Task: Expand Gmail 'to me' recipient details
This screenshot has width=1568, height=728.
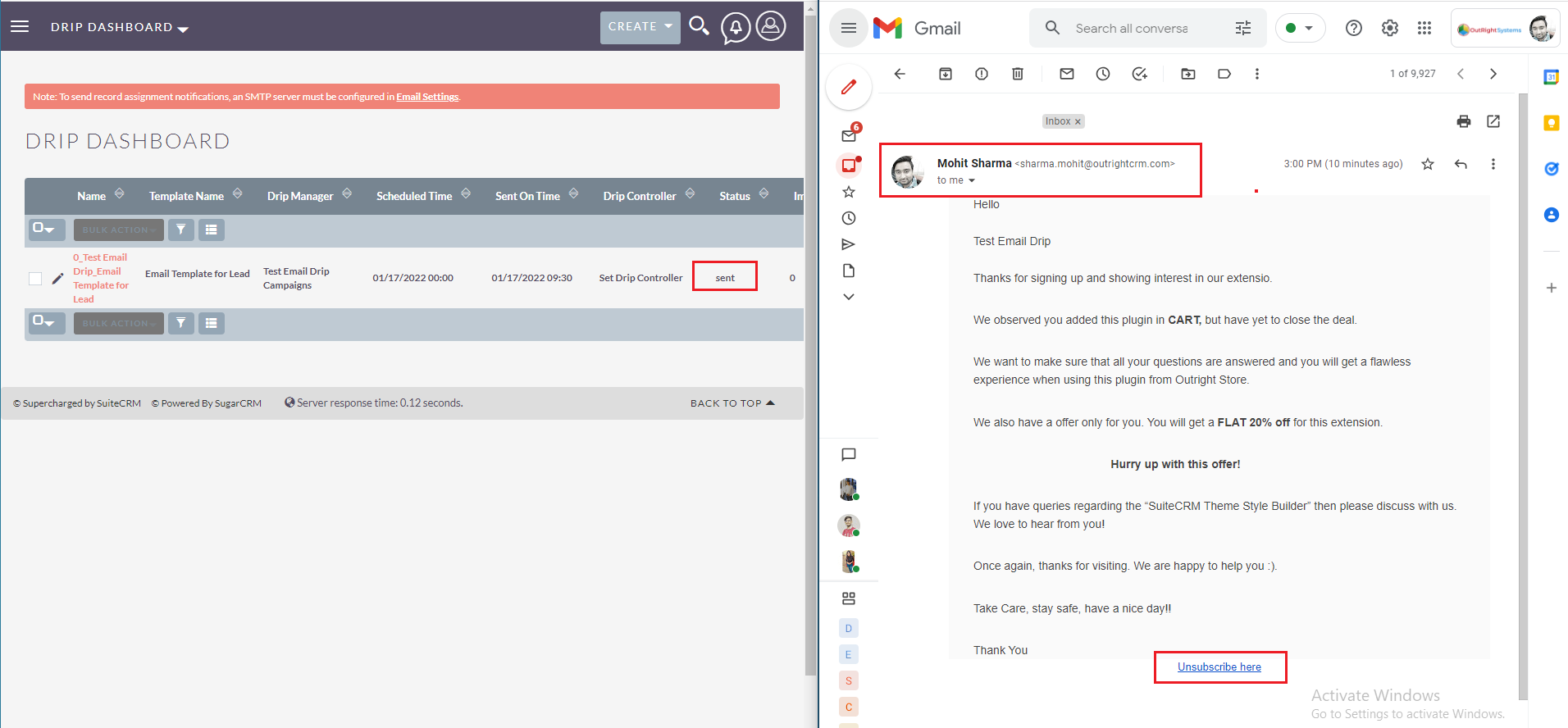Action: pos(972,180)
